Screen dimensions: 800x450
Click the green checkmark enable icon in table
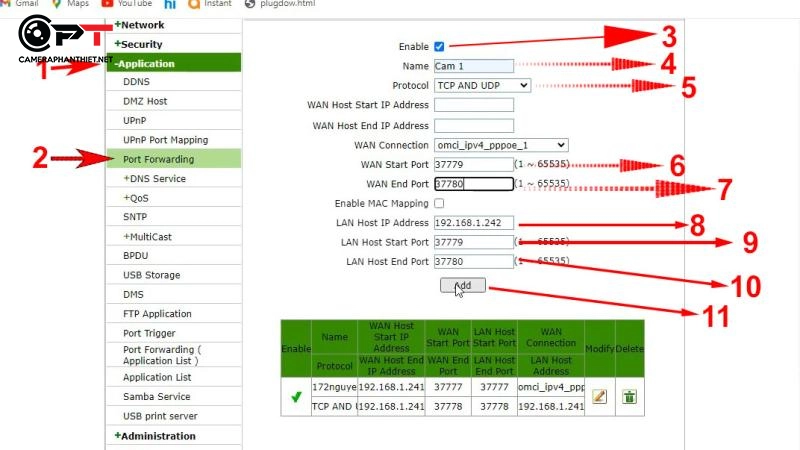click(296, 397)
